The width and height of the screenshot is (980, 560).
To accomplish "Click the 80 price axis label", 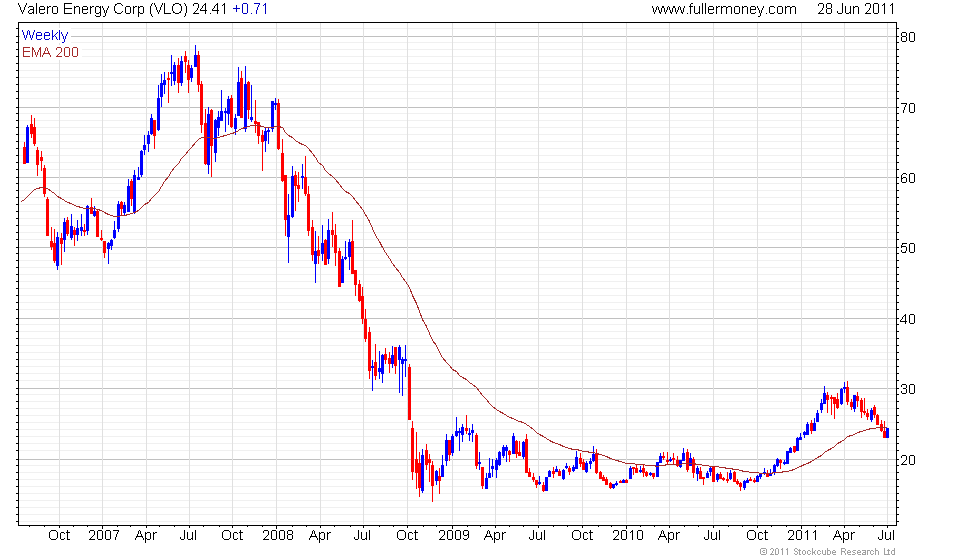I will pyautogui.click(x=908, y=37).
